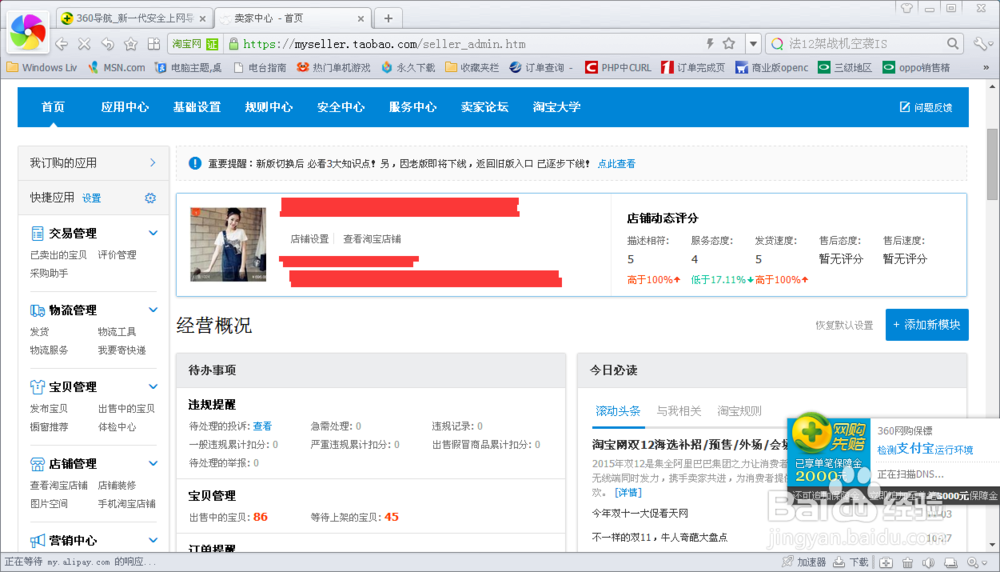Viewport: 1000px width, 572px height.
Task: Click the 360 browser colorful logo
Action: pos(28,31)
